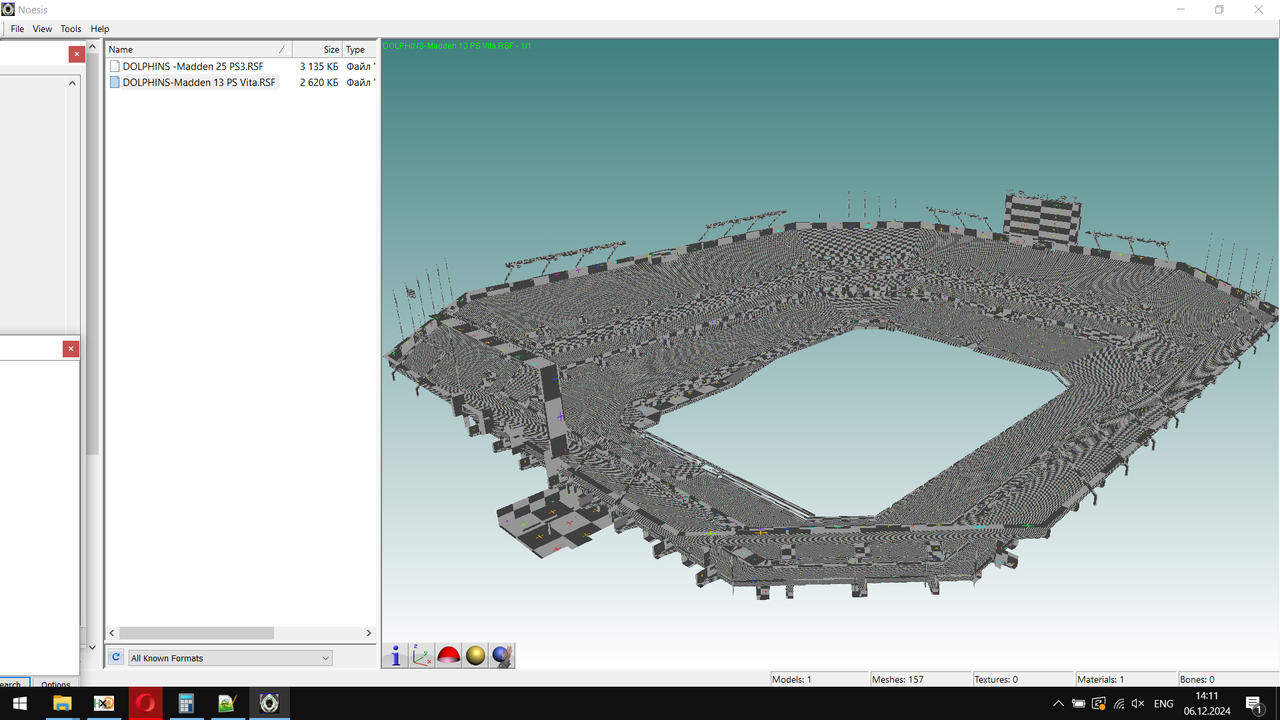
Task: Open the File menu
Action: click(17, 29)
